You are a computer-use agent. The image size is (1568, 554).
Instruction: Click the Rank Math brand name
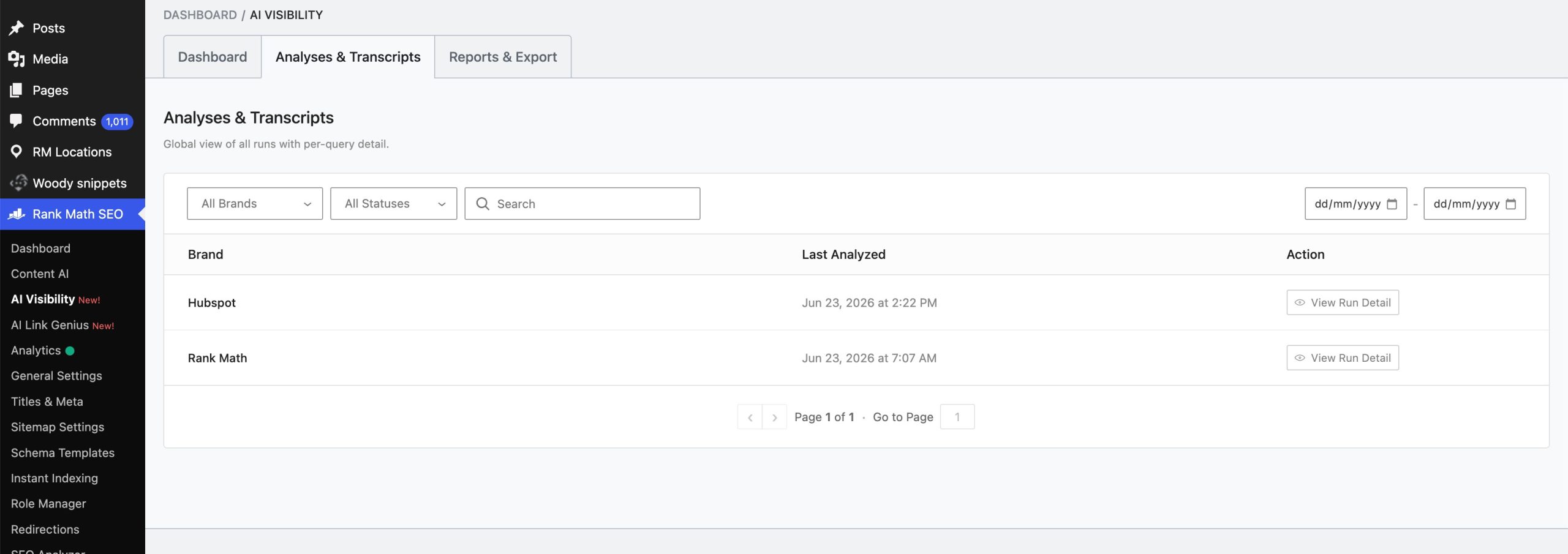pyautogui.click(x=217, y=357)
